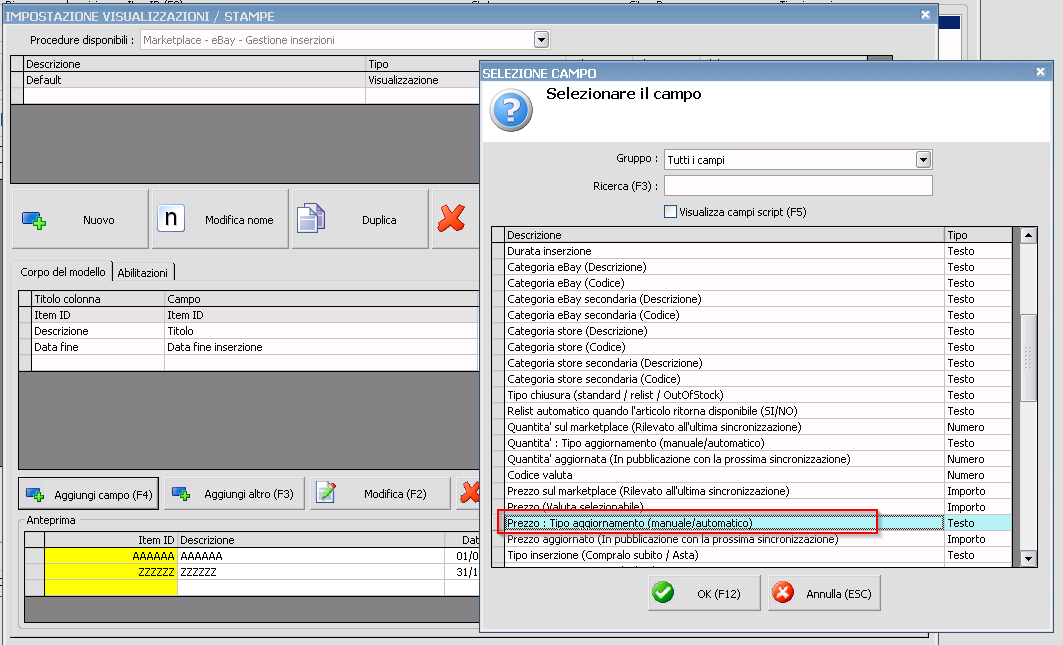Image resolution: width=1063 pixels, height=645 pixels.
Task: Click Modifica (F2) button
Action: pyautogui.click(x=380, y=494)
